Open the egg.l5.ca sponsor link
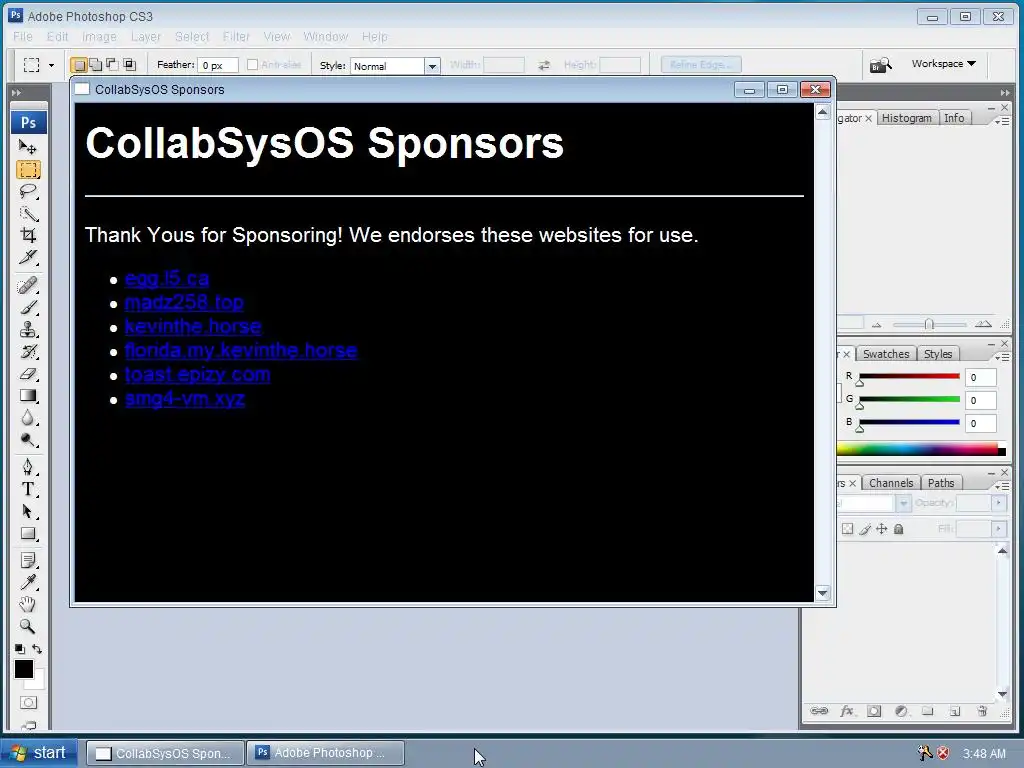 coord(167,279)
